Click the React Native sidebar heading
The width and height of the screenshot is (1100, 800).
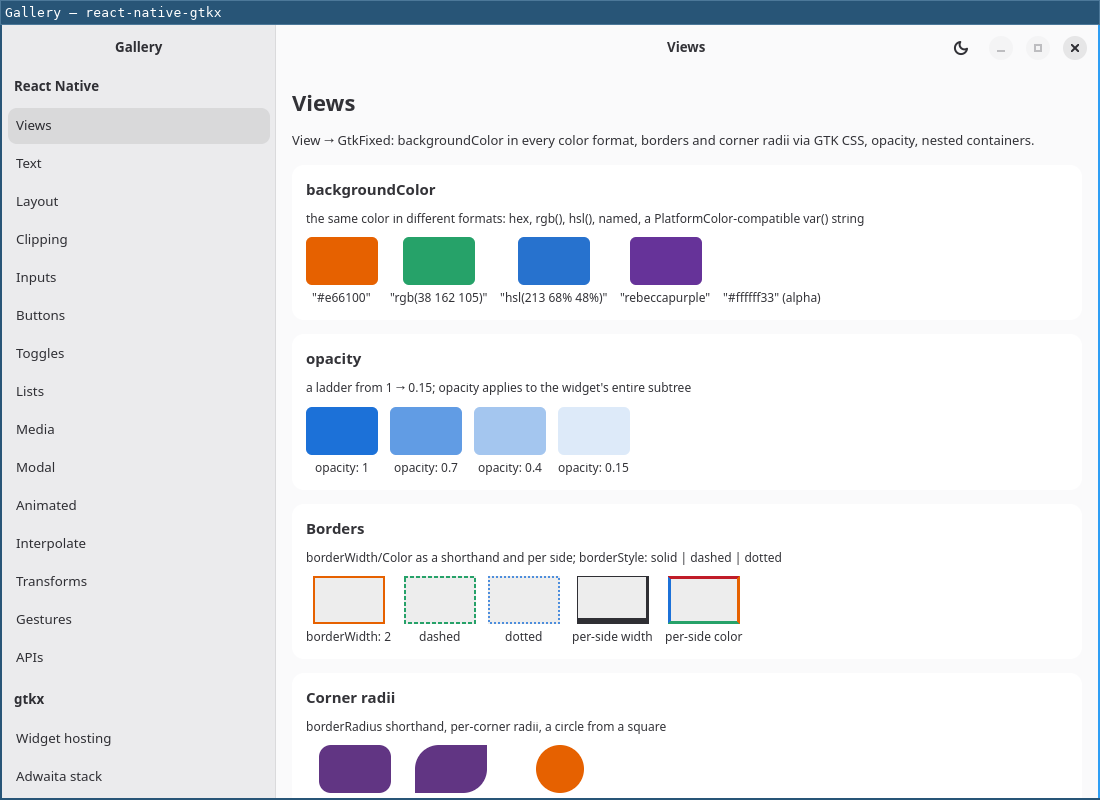(56, 86)
